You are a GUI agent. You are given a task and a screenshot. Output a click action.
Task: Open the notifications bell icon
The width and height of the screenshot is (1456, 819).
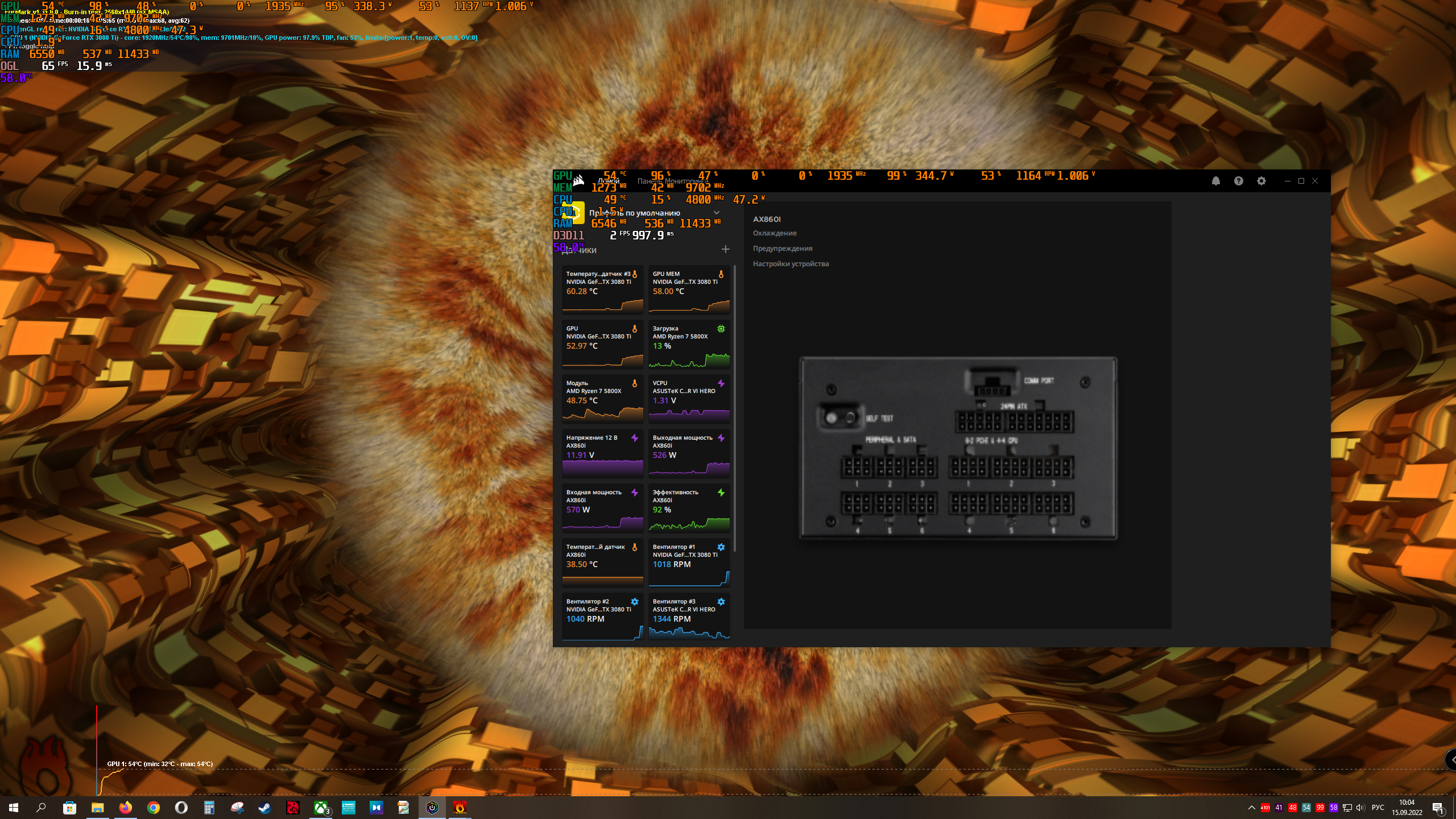[1215, 181]
